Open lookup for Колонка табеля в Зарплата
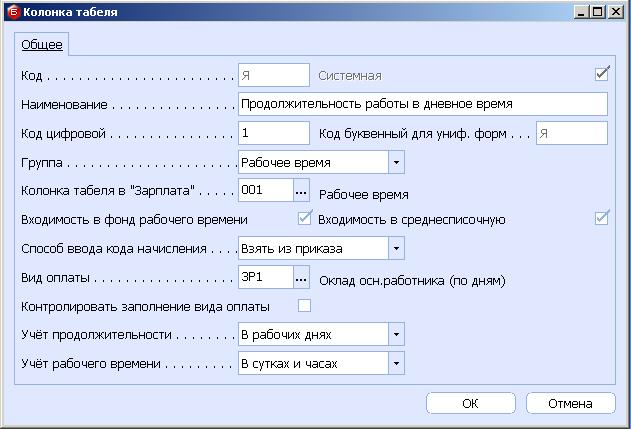631x429 pixels. pos(301,190)
